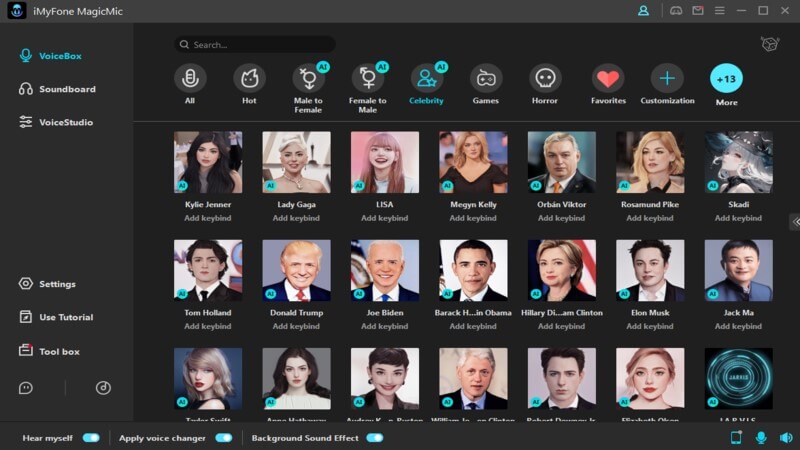The image size is (800, 450).
Task: Open the Favorites heart category
Action: pos(608,78)
